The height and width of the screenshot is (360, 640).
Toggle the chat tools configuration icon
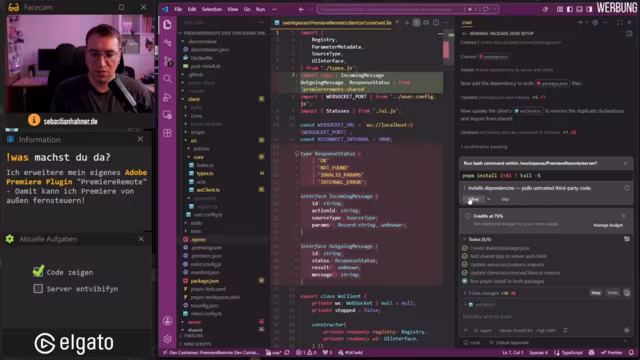tap(565, 330)
